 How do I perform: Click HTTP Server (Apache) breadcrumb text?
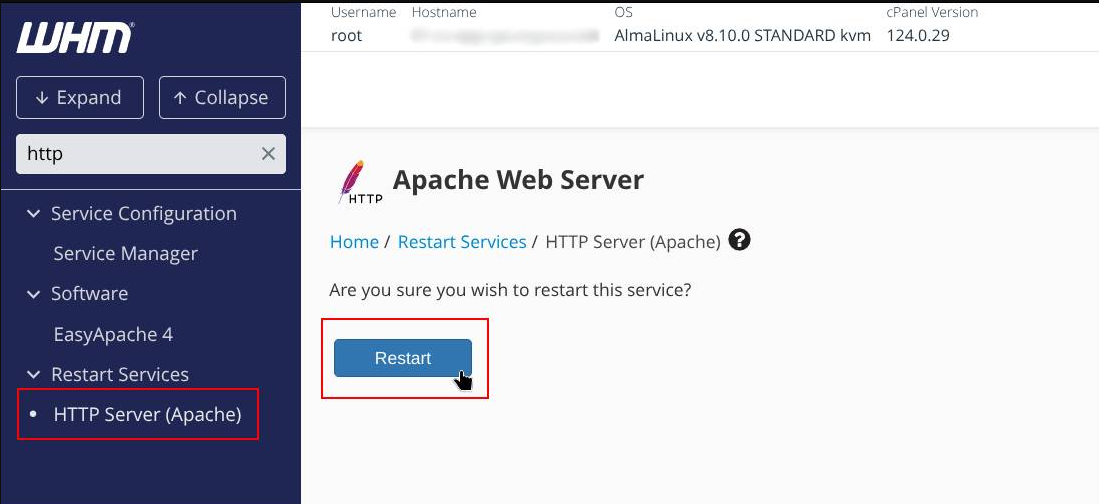point(633,242)
